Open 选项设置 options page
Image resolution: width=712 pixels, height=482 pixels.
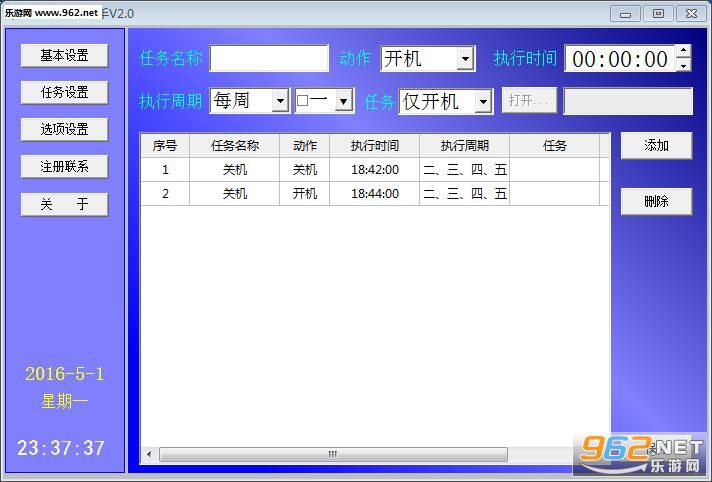(x=64, y=129)
